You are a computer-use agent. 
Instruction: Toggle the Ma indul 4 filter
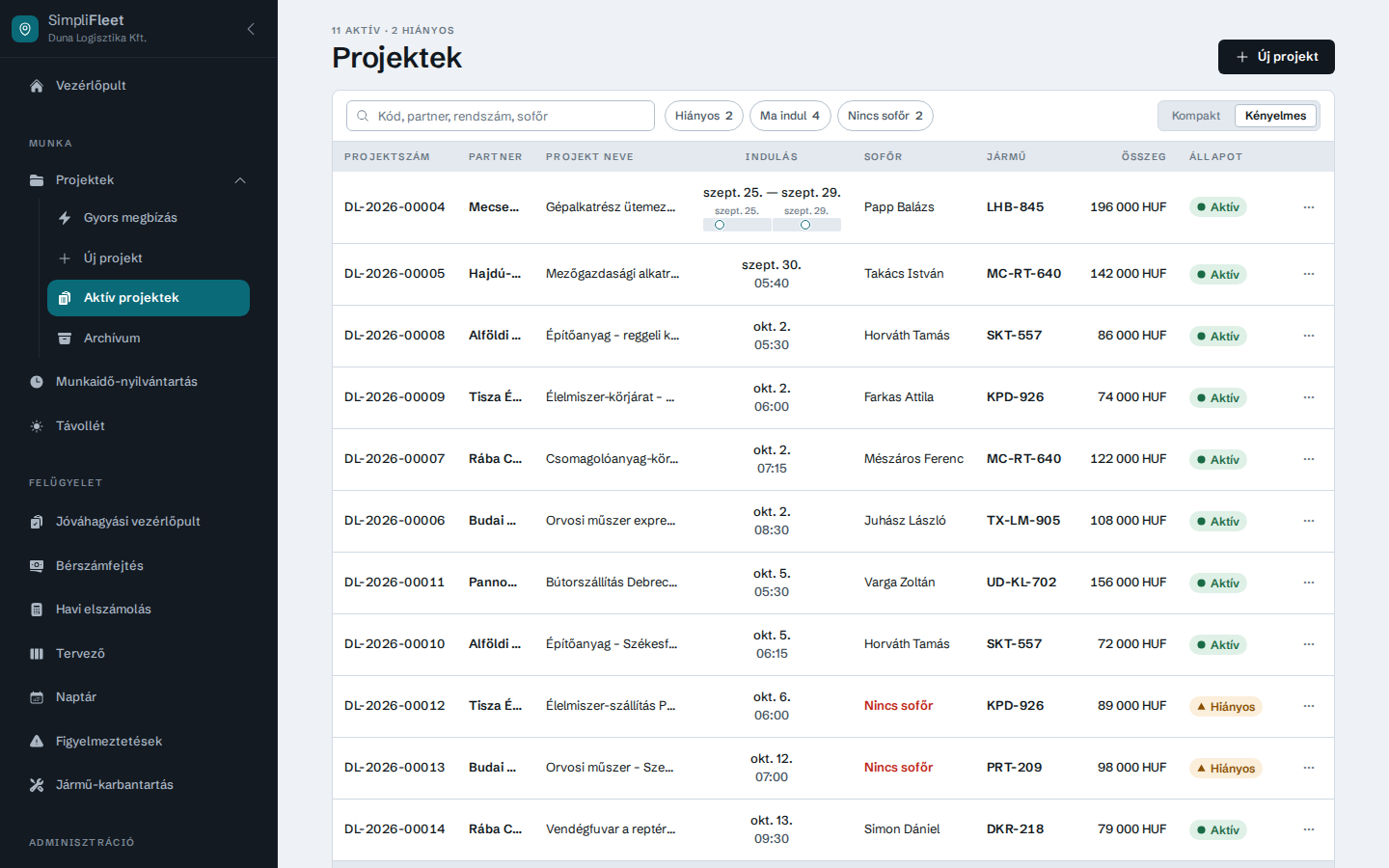click(x=790, y=116)
